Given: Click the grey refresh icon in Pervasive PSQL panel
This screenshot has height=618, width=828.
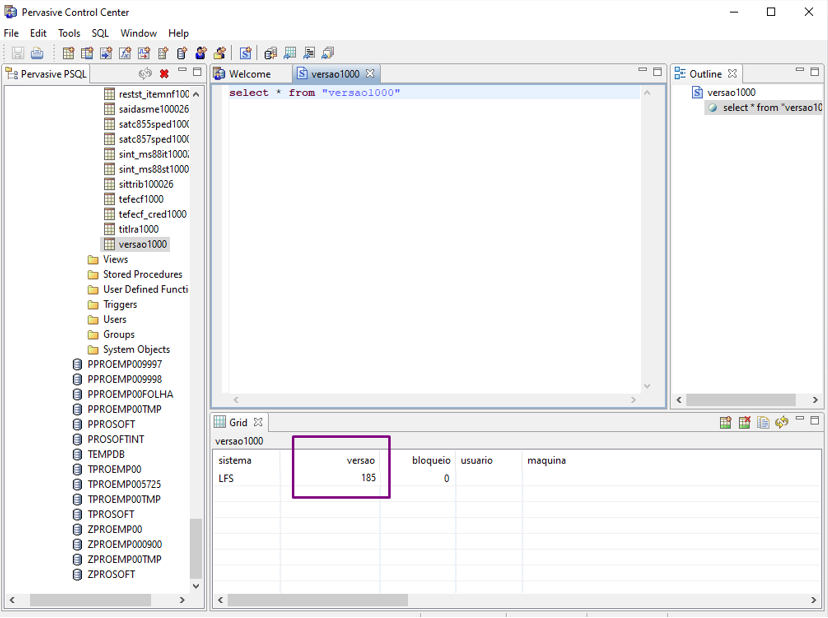Looking at the screenshot, I should pyautogui.click(x=145, y=73).
